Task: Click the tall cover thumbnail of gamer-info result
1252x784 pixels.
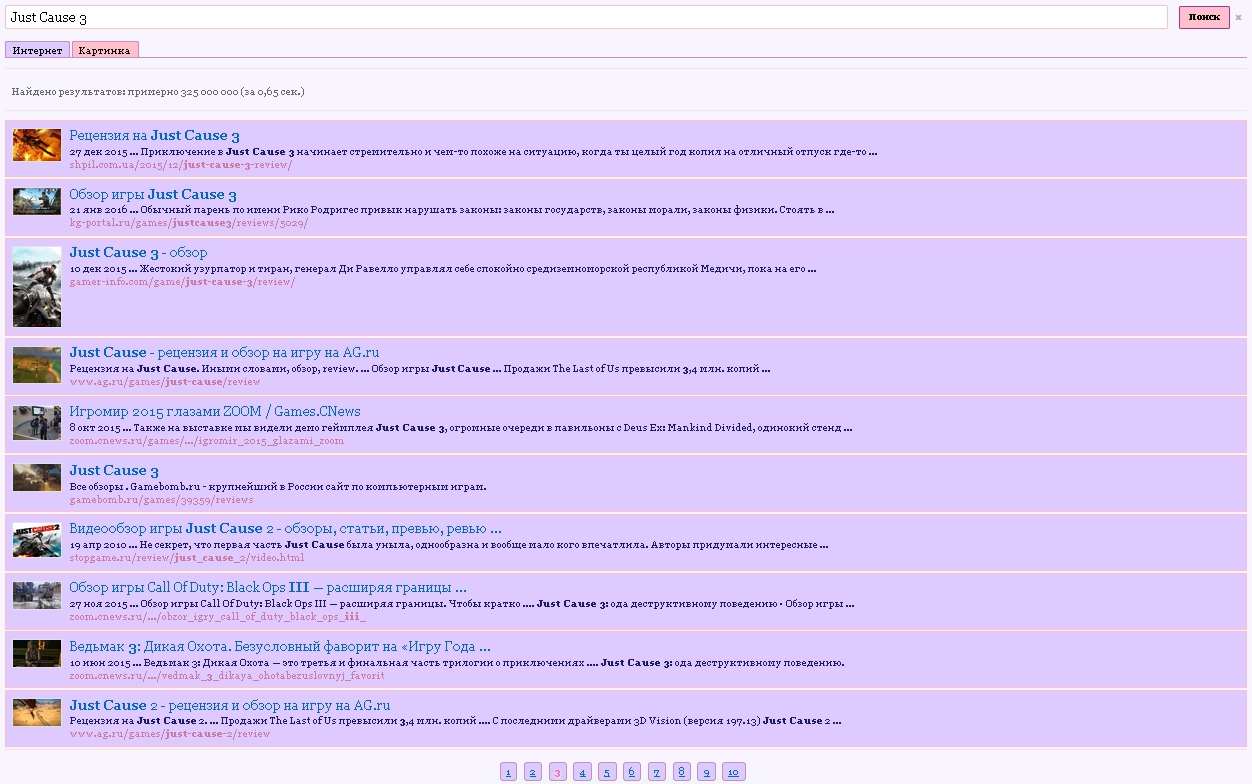Action: (37, 287)
